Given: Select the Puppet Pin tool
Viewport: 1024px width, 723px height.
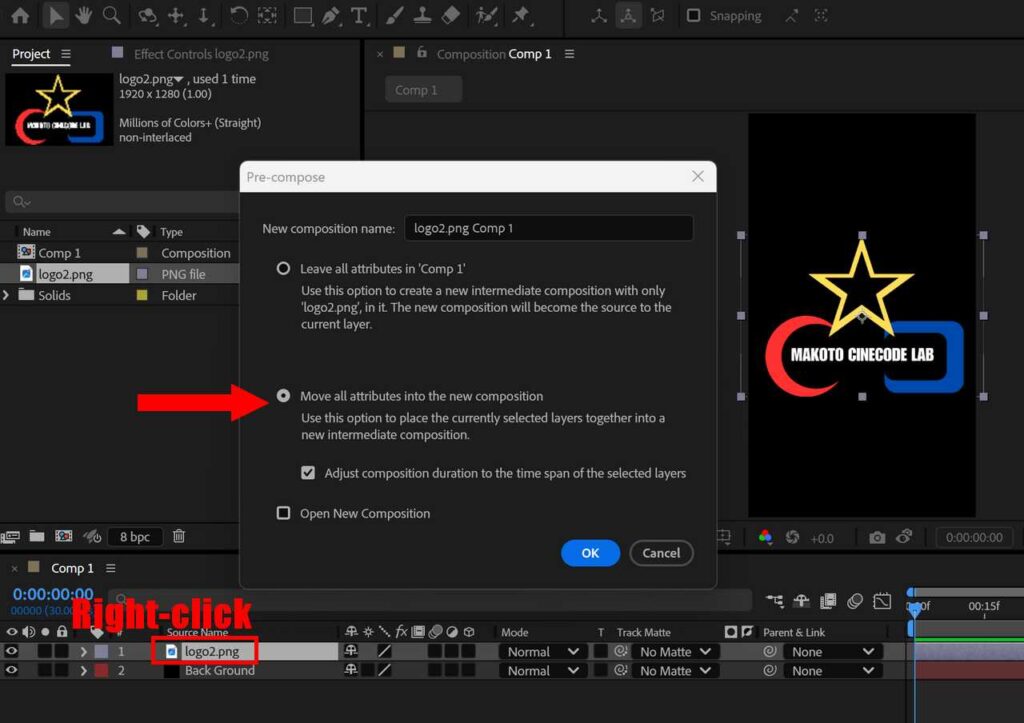Looking at the screenshot, I should coord(521,16).
